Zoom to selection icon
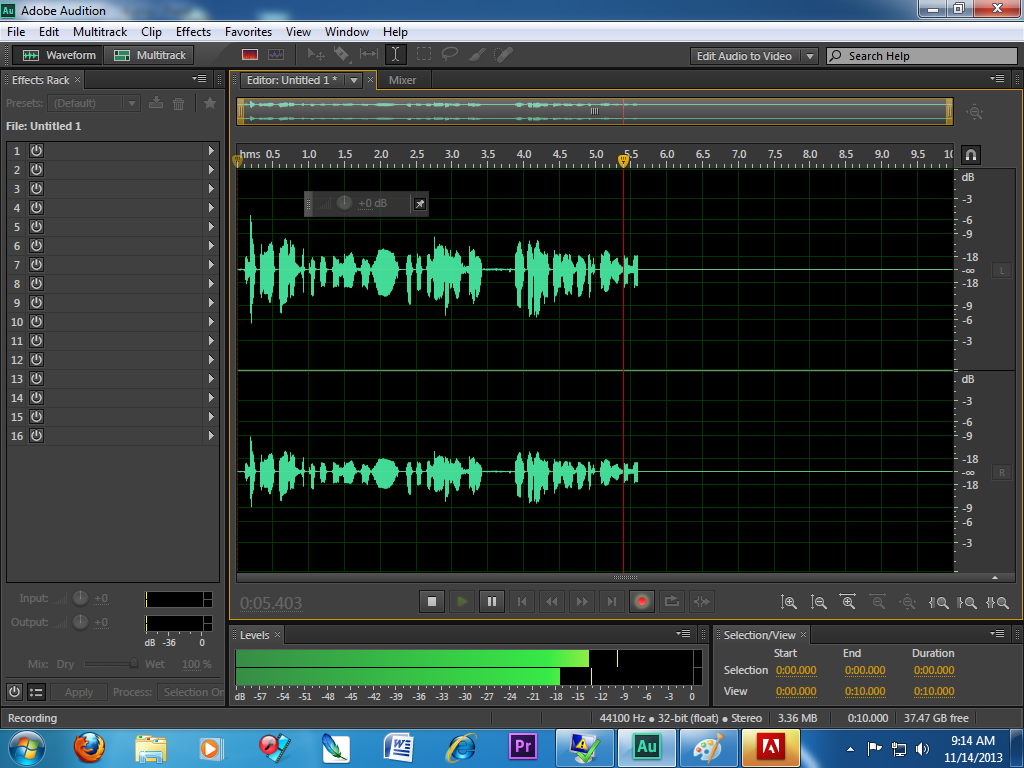The height and width of the screenshot is (768, 1024). coord(997,603)
